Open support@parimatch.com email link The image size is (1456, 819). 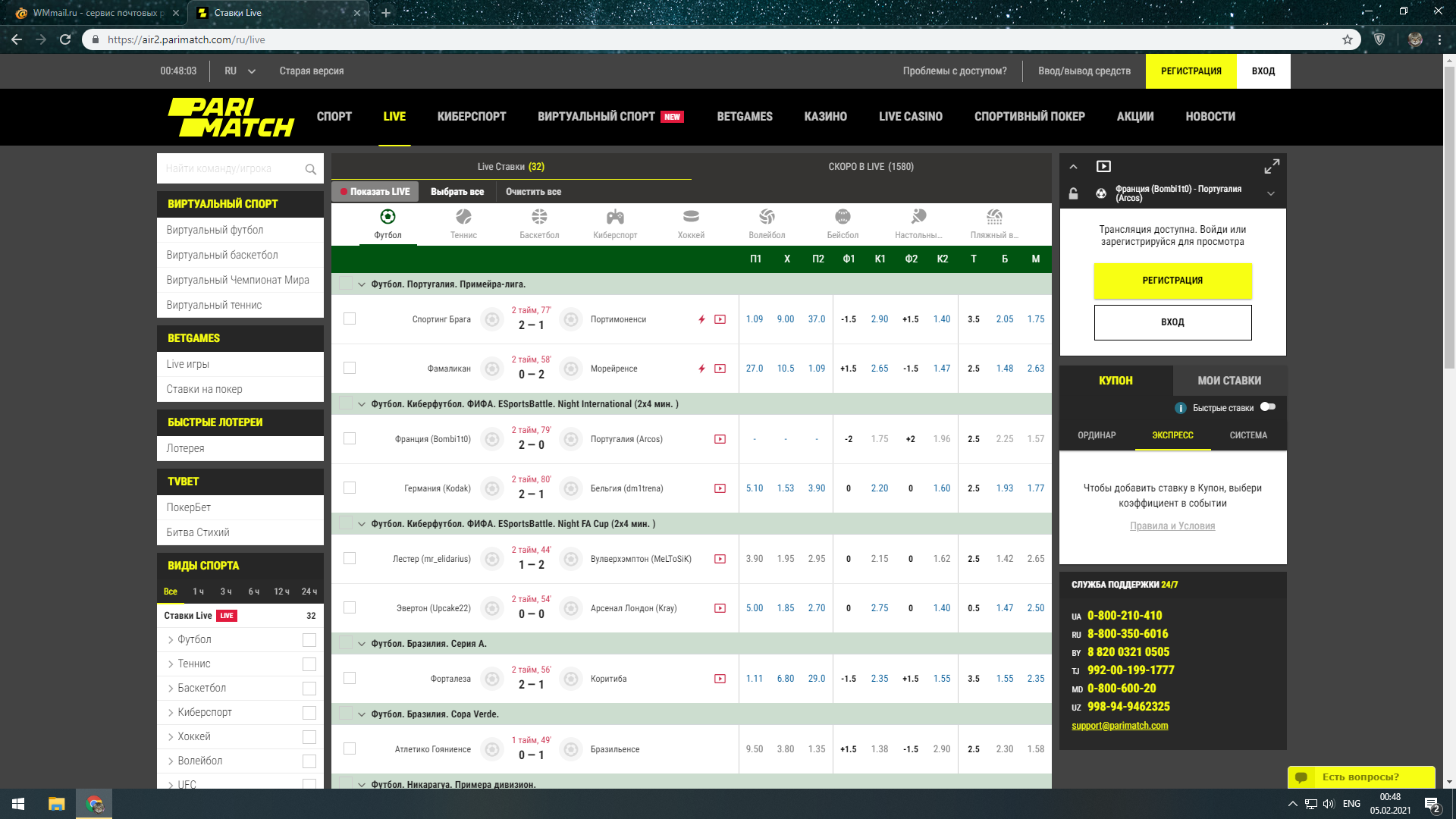(x=1119, y=726)
